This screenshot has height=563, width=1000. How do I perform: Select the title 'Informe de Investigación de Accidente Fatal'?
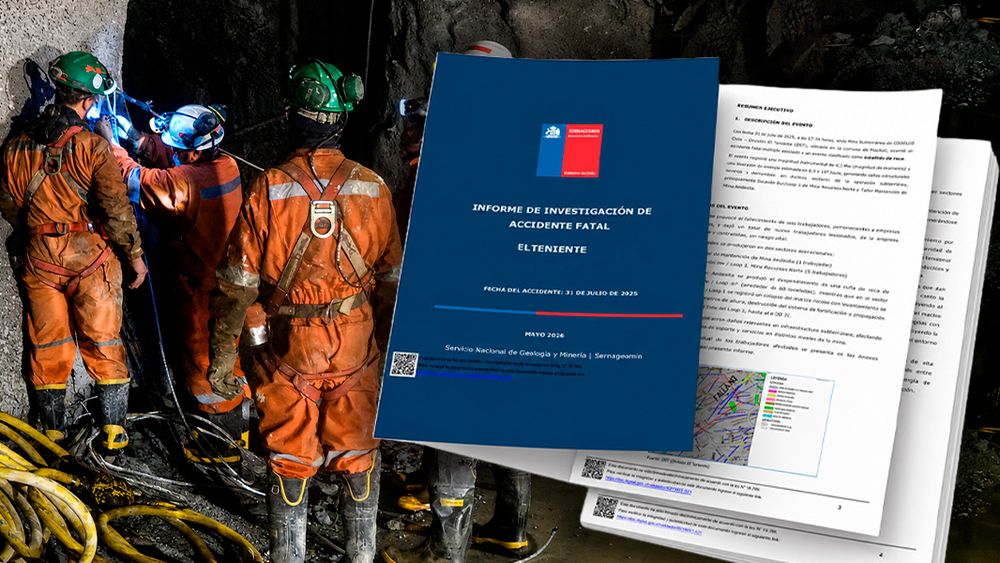click(x=561, y=217)
